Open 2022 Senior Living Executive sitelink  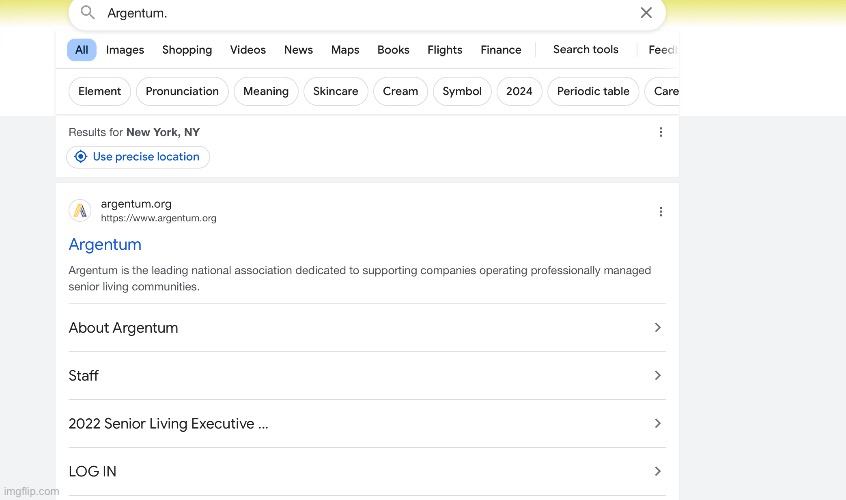[x=168, y=424]
